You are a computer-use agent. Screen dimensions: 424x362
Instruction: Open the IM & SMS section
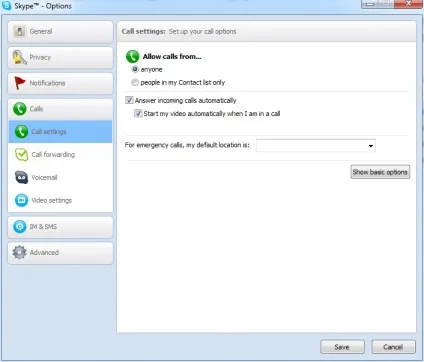point(60,227)
